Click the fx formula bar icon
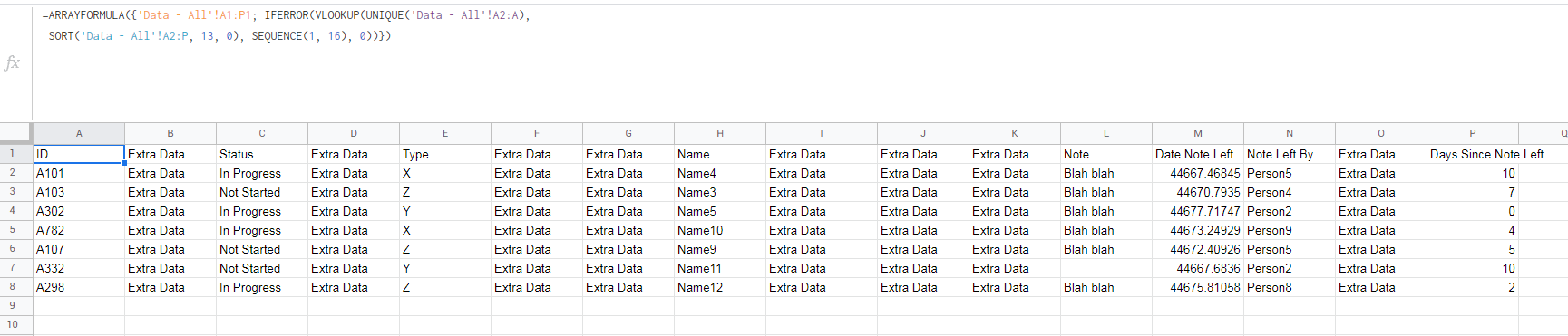1568x336 pixels. pos(12,62)
